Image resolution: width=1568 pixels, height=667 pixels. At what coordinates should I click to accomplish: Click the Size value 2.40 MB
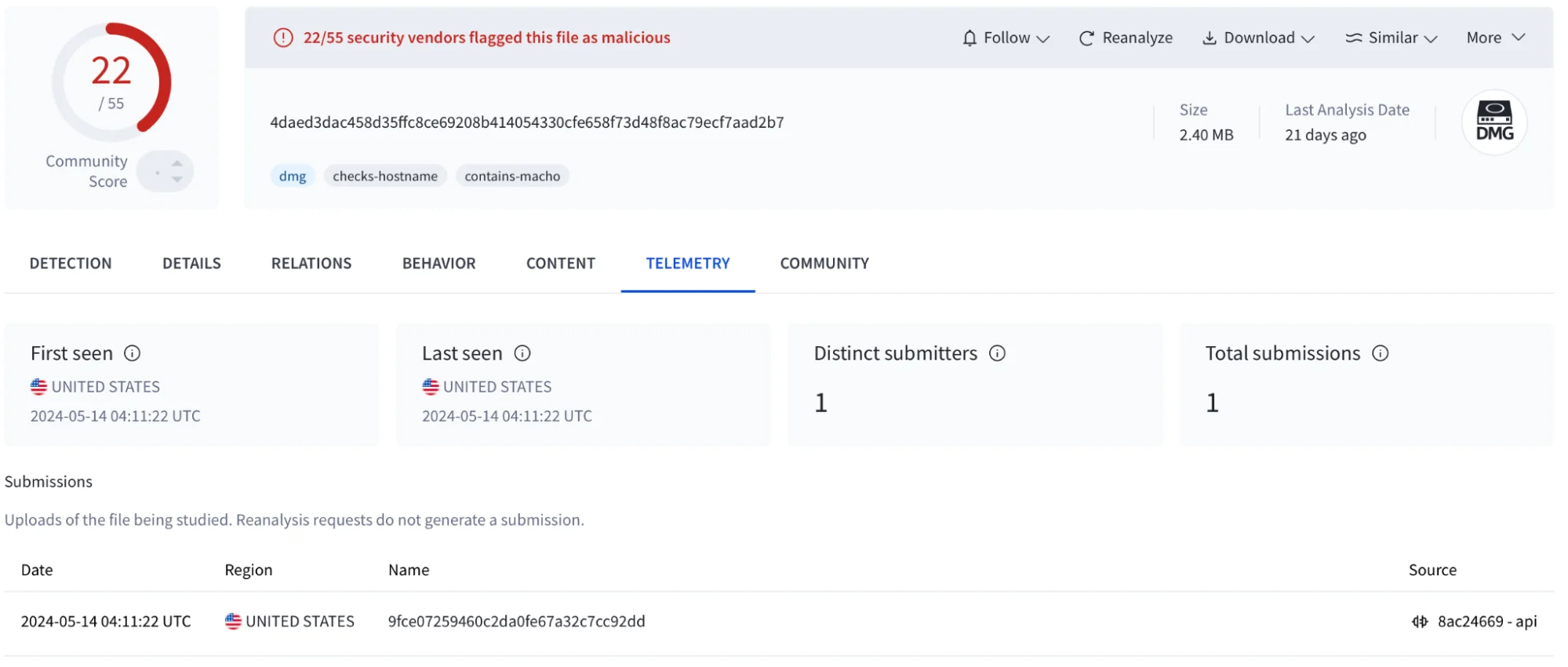1206,135
